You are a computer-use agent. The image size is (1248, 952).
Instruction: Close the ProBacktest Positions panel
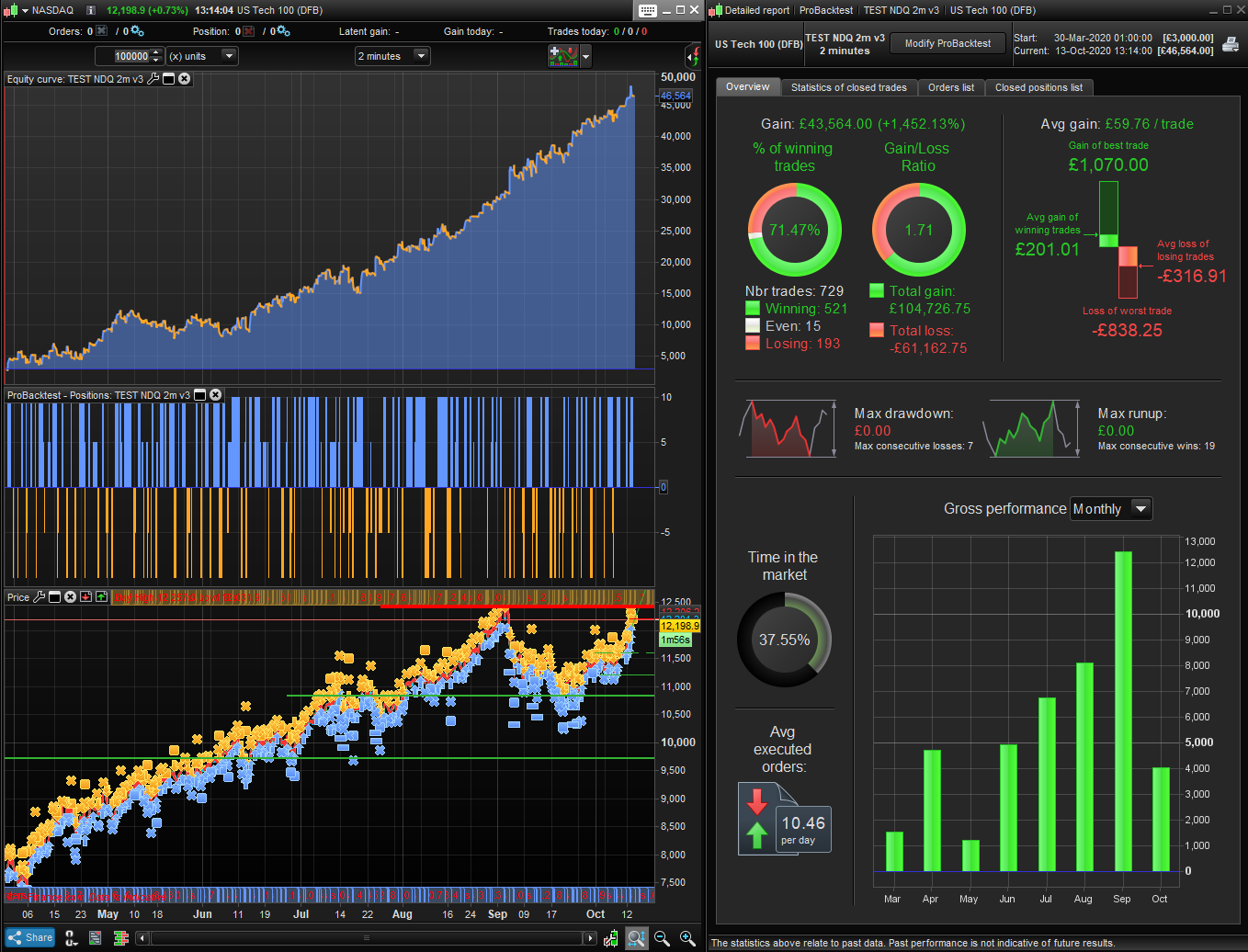point(216,395)
